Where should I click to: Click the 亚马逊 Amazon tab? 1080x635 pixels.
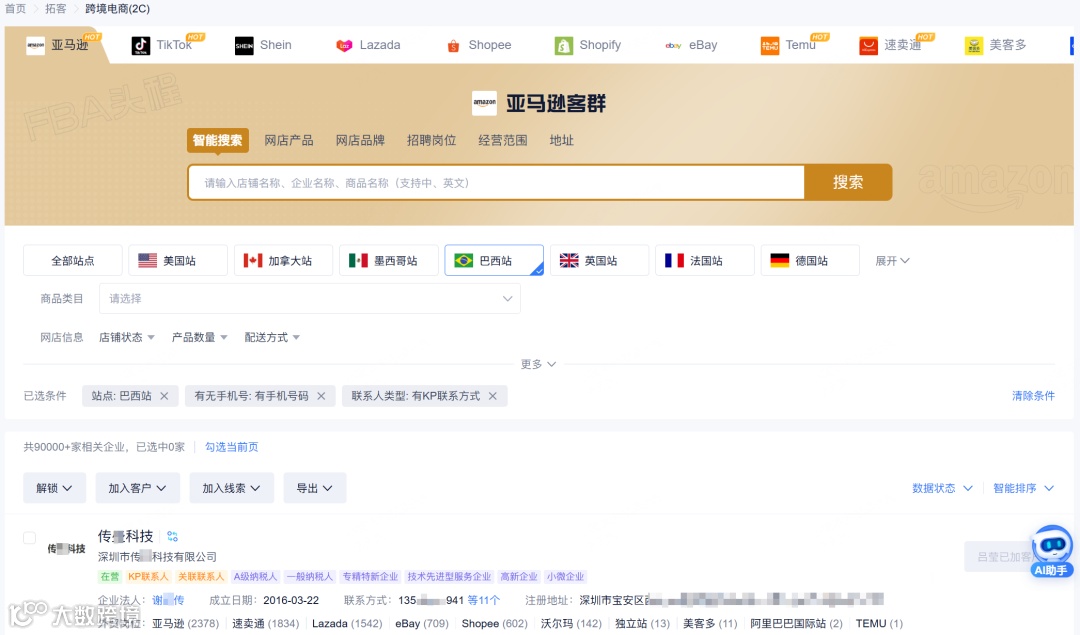point(58,45)
